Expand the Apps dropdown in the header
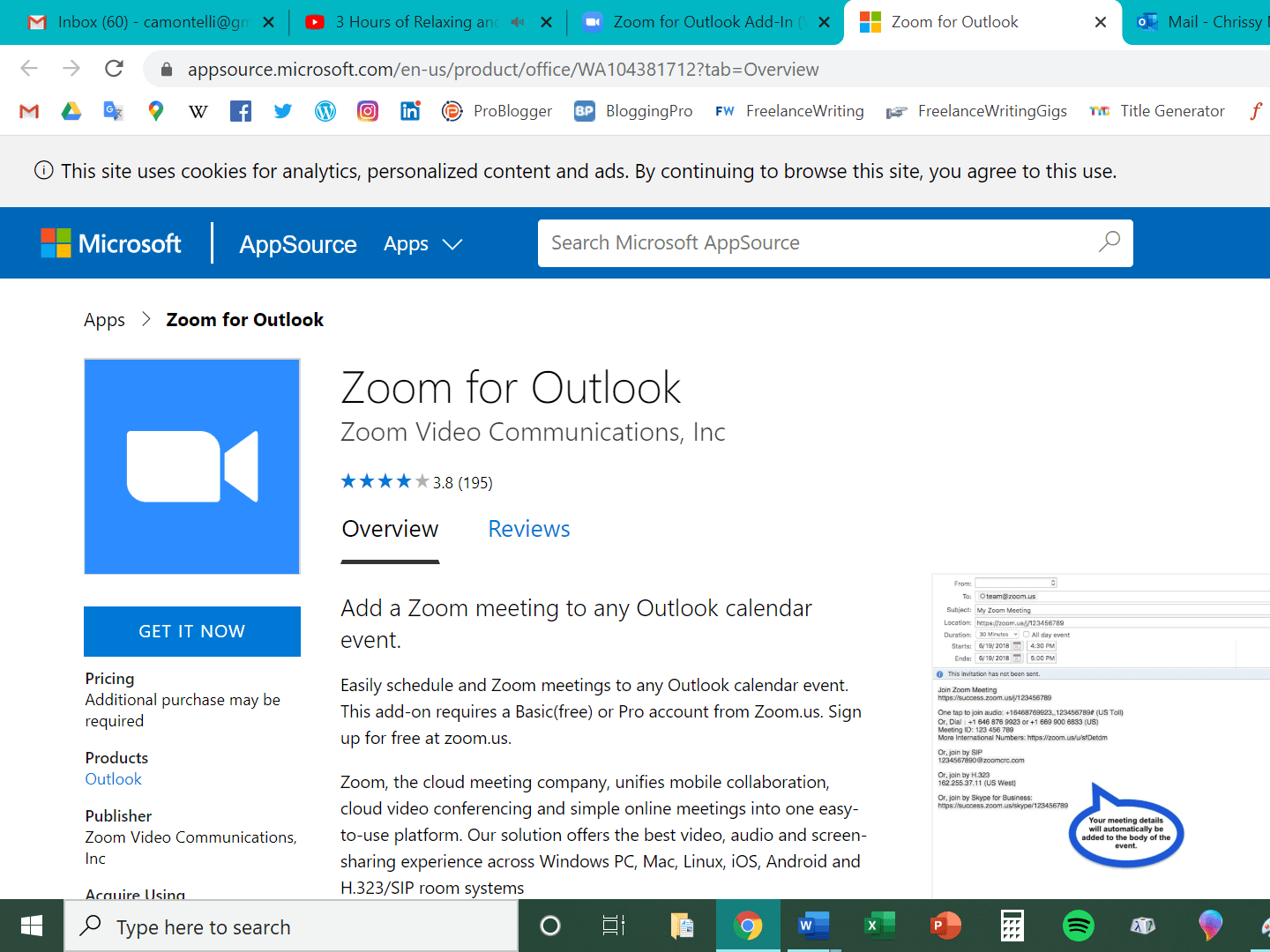 [423, 244]
